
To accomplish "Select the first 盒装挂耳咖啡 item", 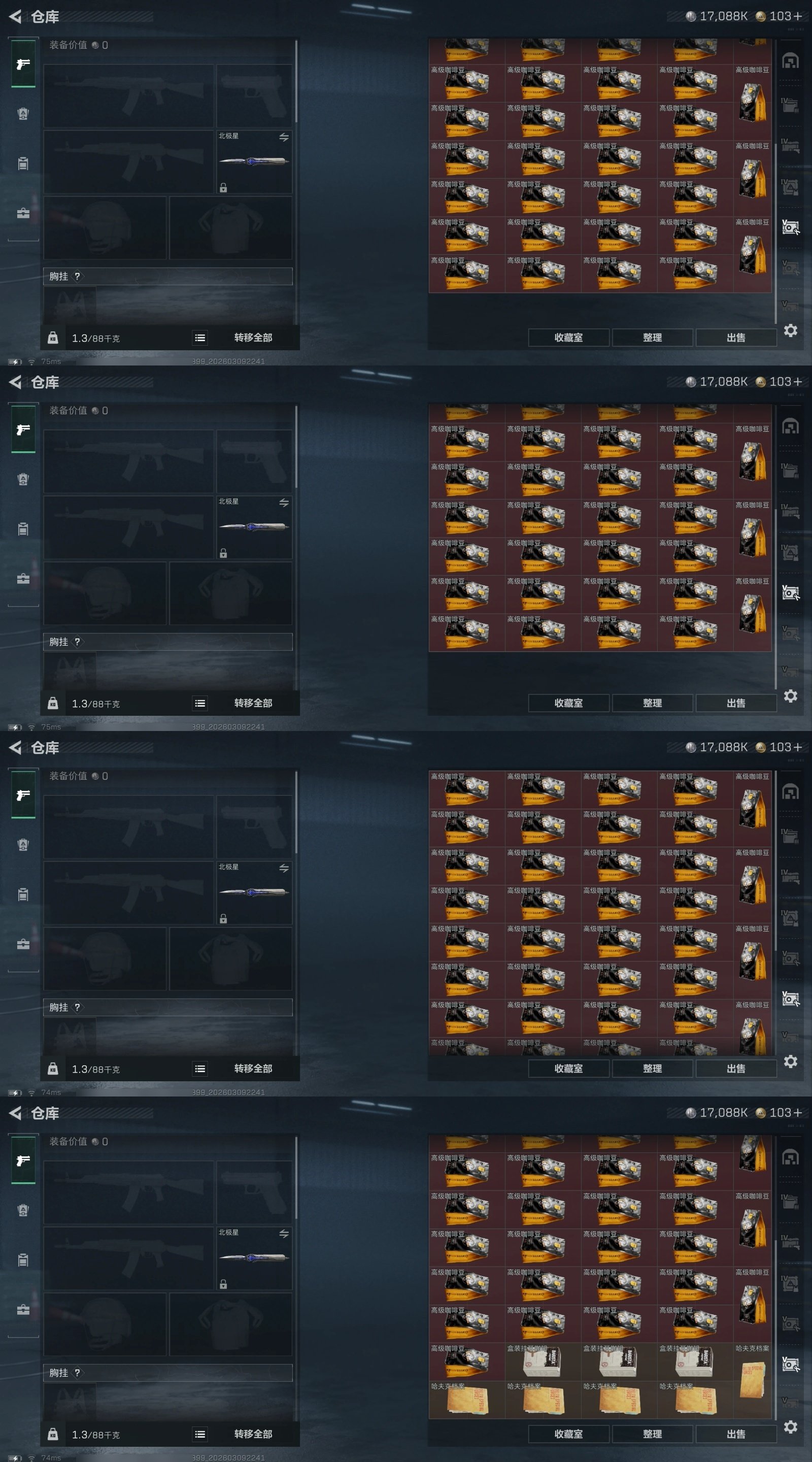I will tap(543, 1361).
